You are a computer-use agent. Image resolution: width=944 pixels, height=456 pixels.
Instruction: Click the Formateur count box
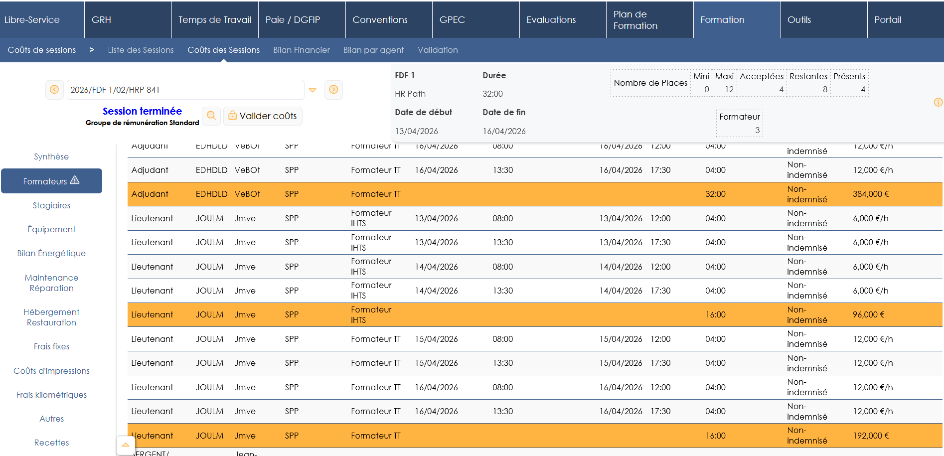pyautogui.click(x=740, y=123)
